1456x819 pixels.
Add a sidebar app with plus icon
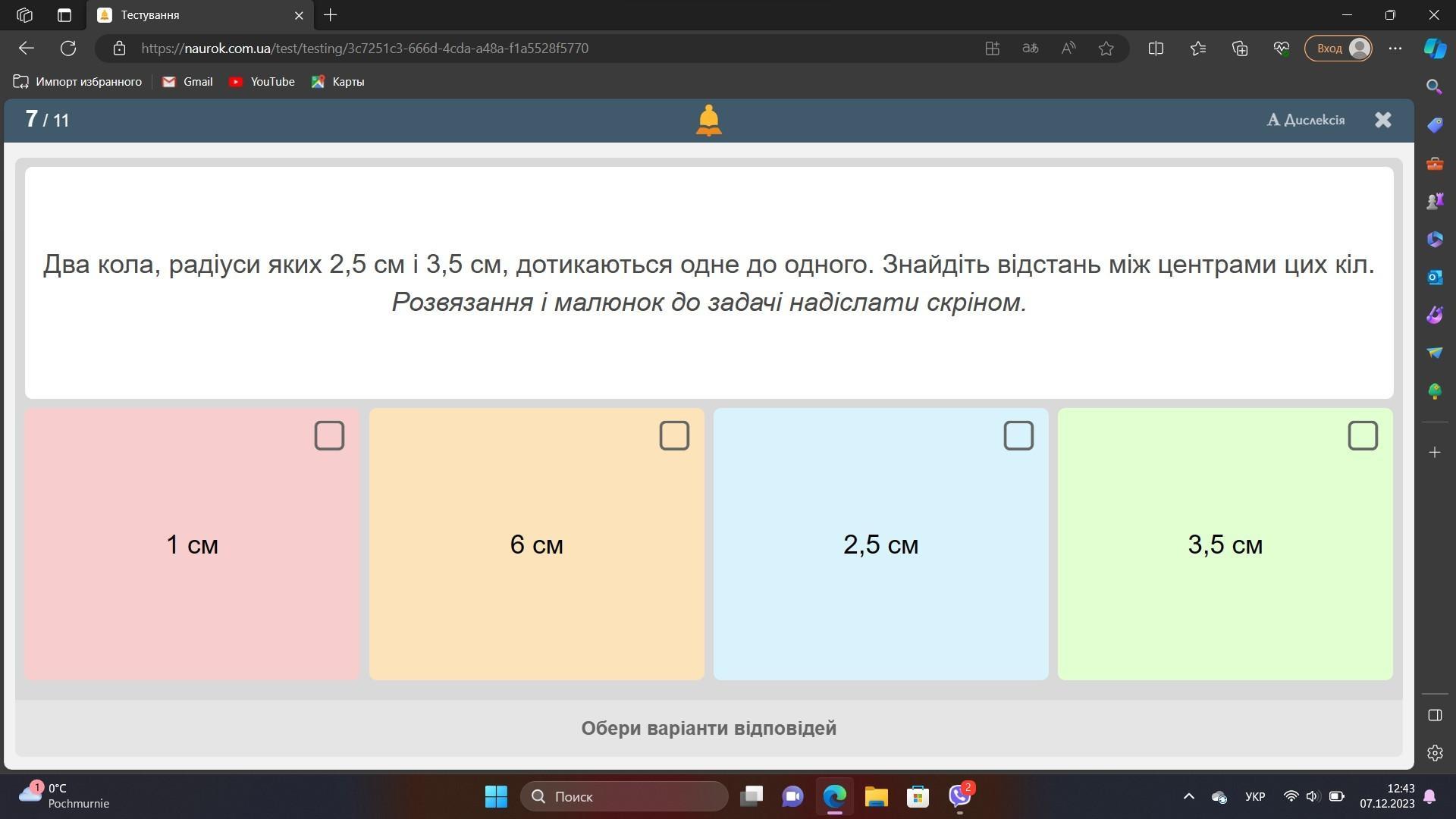tap(1435, 453)
